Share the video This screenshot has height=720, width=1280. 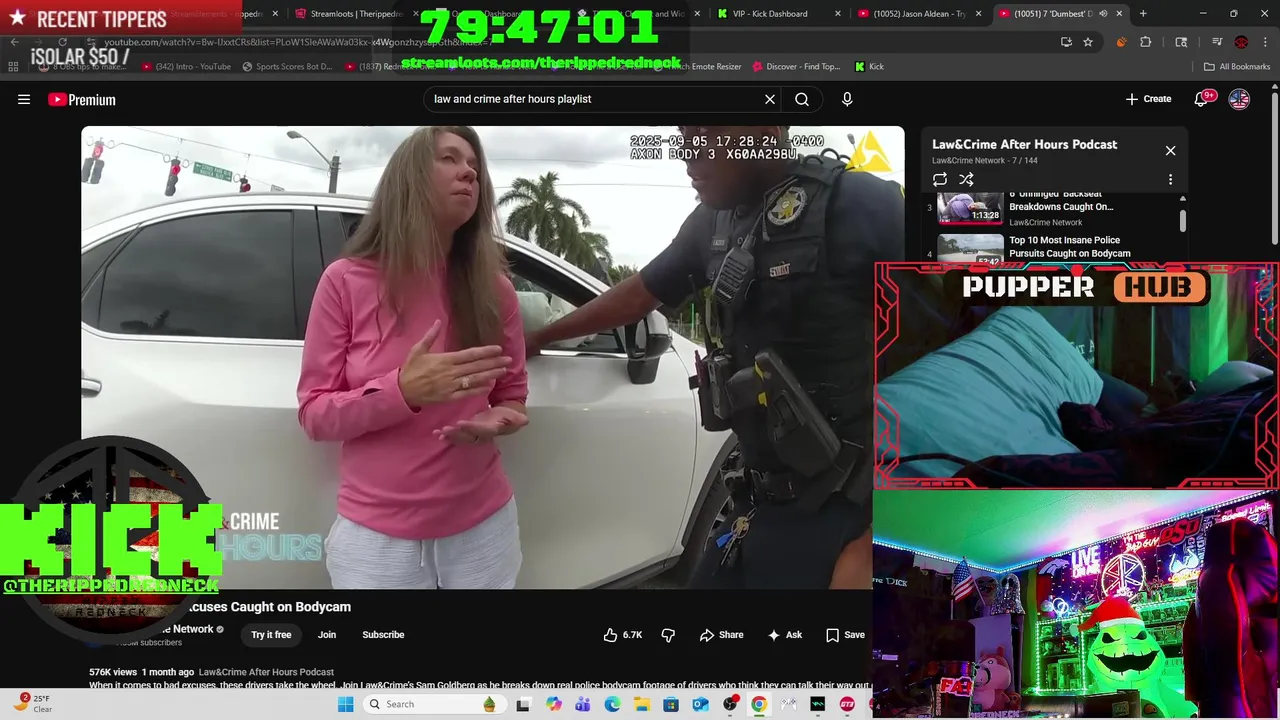point(721,635)
